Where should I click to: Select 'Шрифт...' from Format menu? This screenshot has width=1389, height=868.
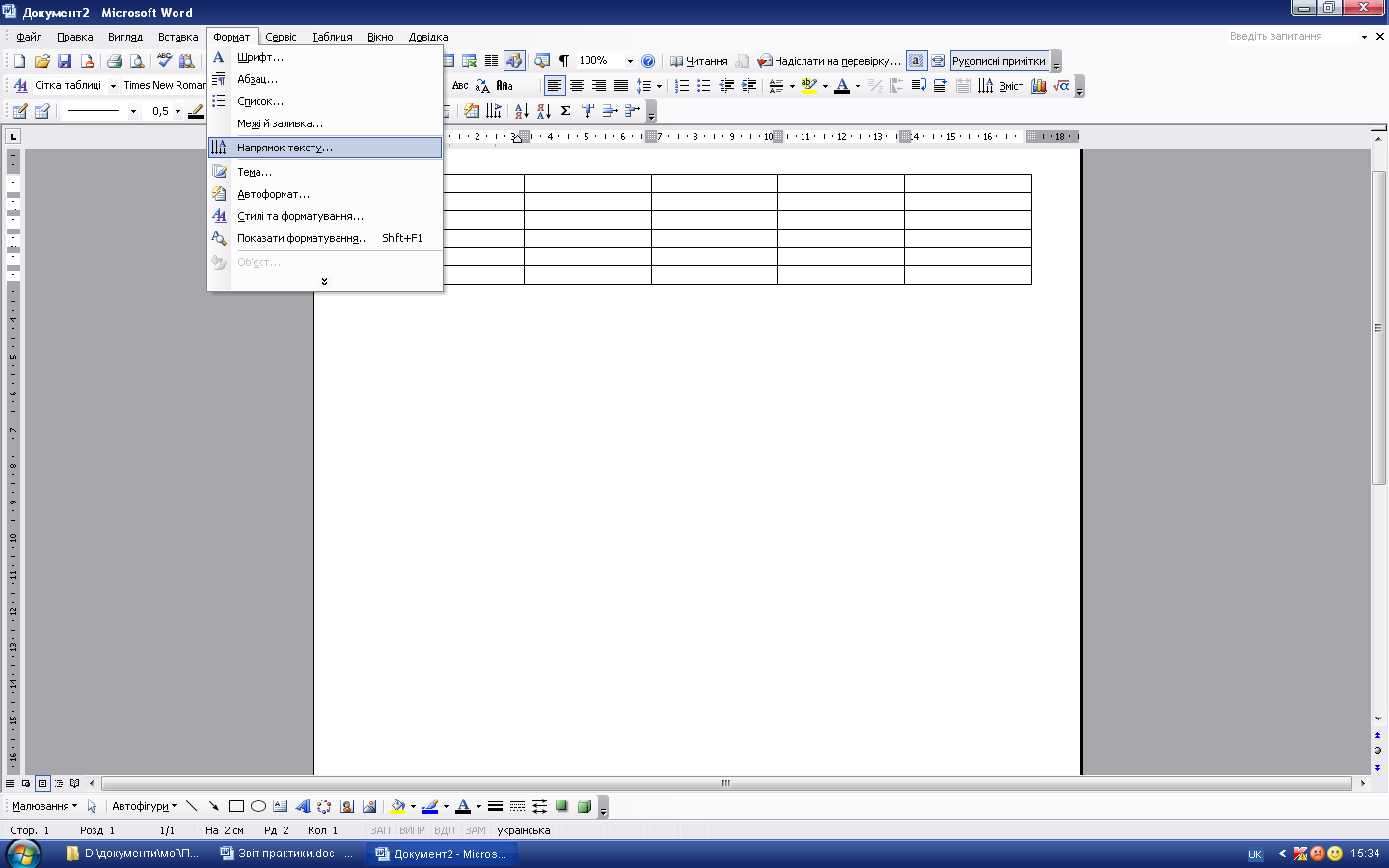click(325, 57)
